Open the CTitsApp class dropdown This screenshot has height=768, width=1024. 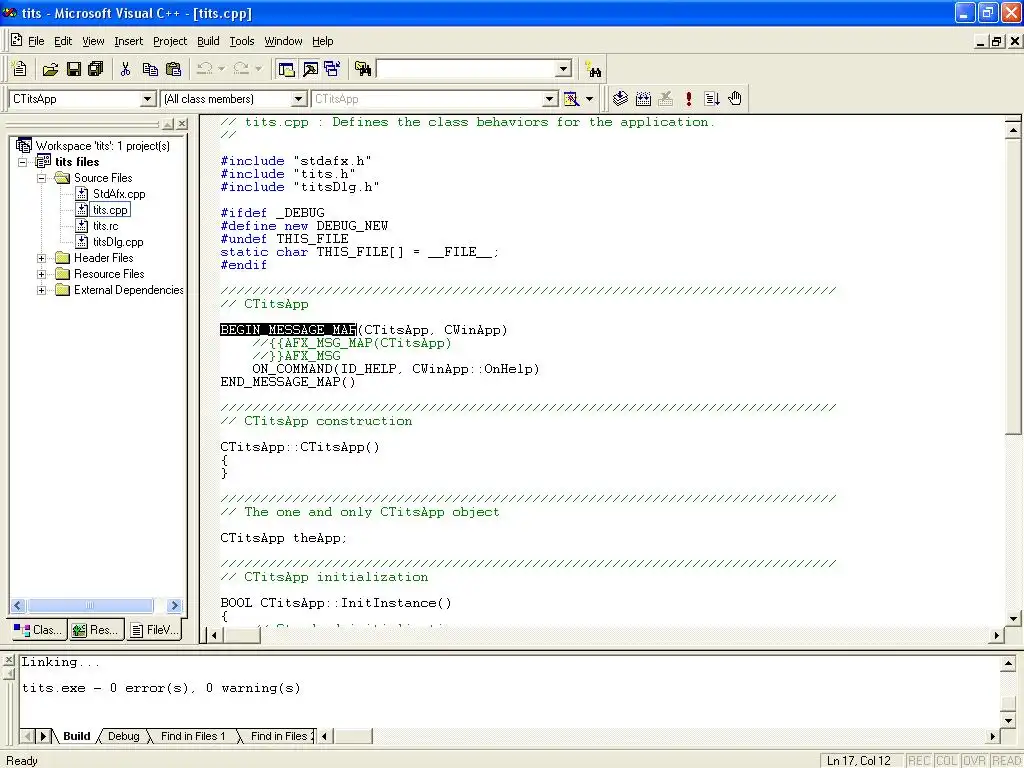tap(148, 99)
